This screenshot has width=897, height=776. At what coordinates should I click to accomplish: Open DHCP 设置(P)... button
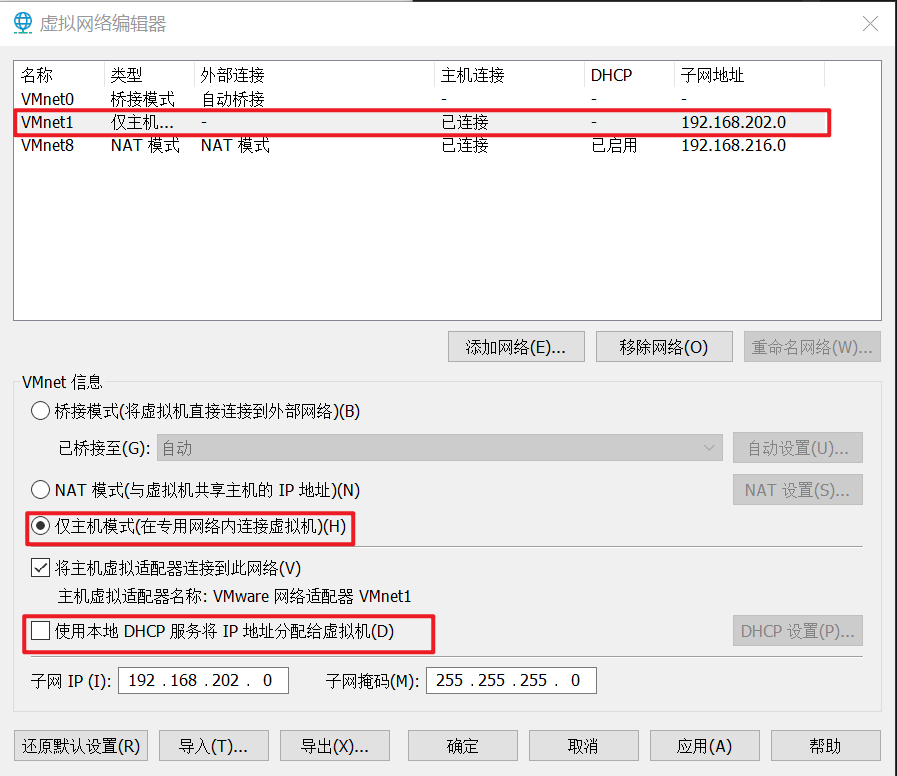coord(797,631)
